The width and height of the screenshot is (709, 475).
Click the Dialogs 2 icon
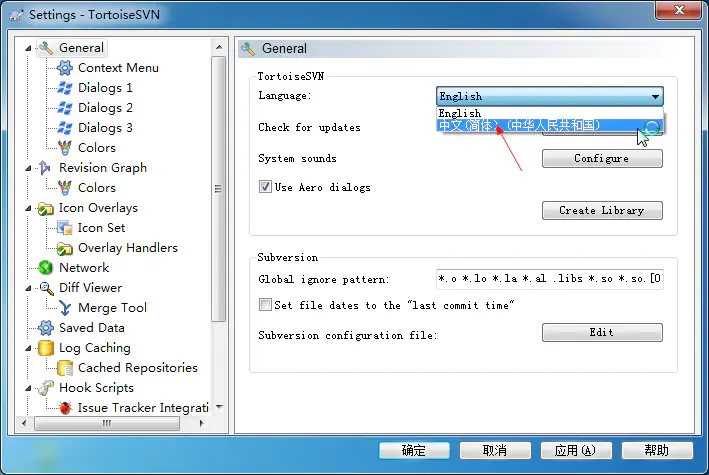(65, 108)
